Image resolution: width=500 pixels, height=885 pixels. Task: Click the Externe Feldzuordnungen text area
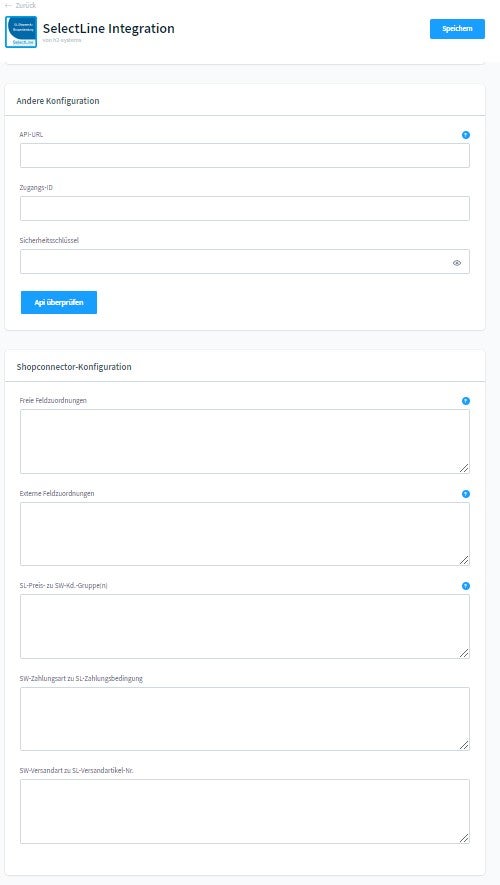245,534
